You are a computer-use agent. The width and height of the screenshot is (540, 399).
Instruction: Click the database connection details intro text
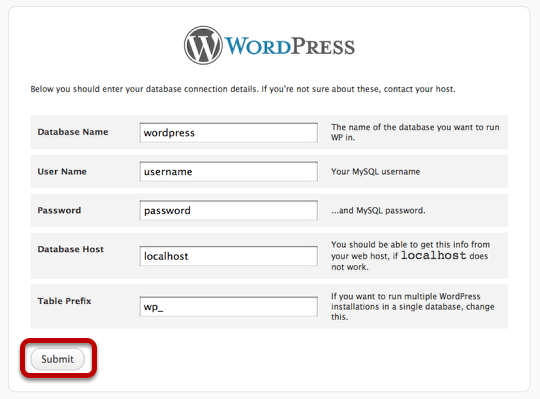tap(243, 89)
